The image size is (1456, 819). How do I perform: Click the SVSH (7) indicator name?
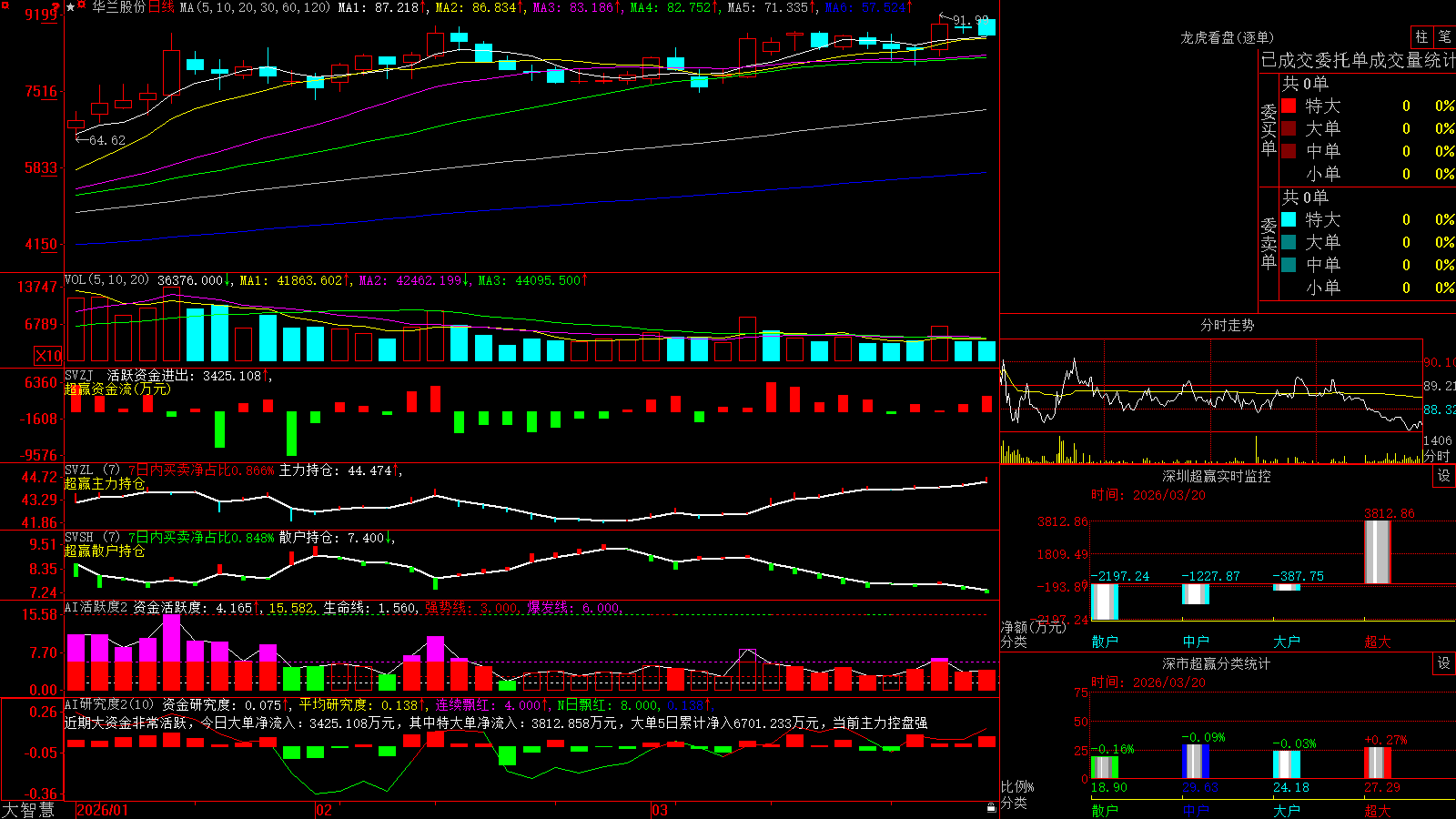(x=92, y=537)
